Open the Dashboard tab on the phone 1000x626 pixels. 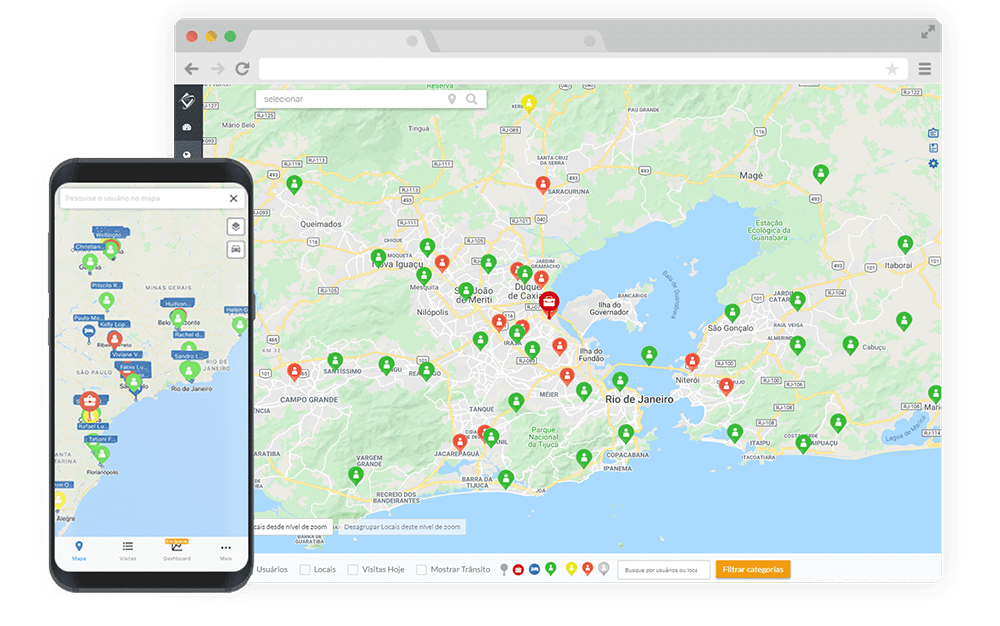(177, 551)
